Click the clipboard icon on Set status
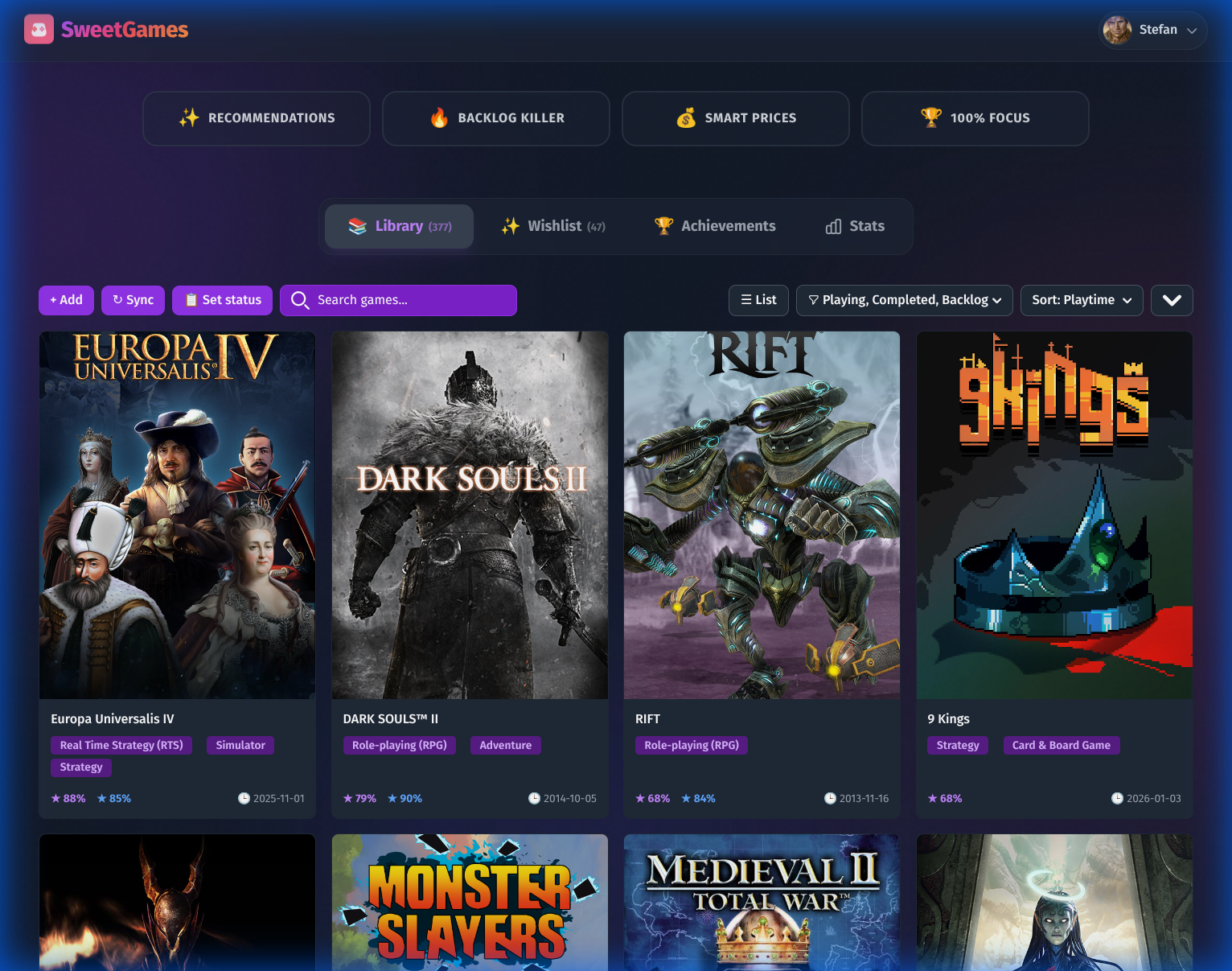 click(x=191, y=299)
